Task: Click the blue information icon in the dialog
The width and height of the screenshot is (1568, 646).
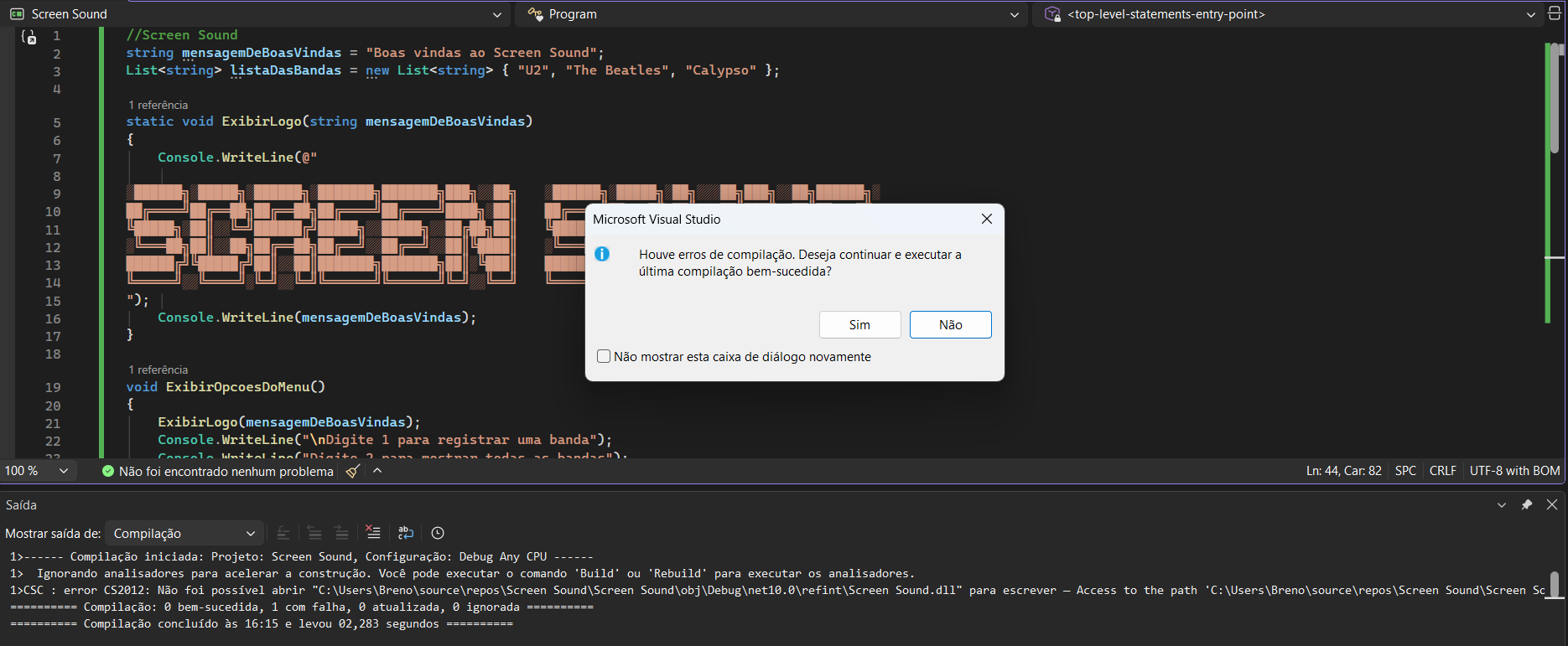Action: click(x=602, y=254)
